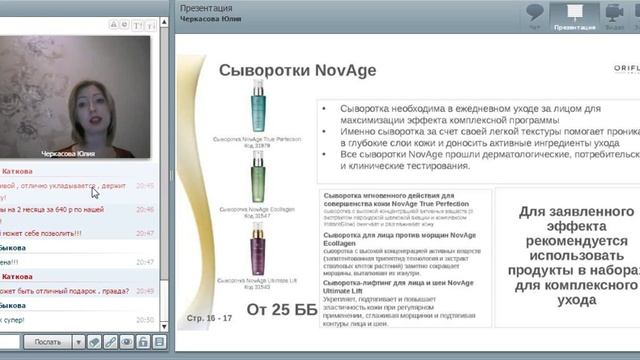Open the Видео tab with camera icon
Viewport: 640px width, 360px height.
(614, 16)
